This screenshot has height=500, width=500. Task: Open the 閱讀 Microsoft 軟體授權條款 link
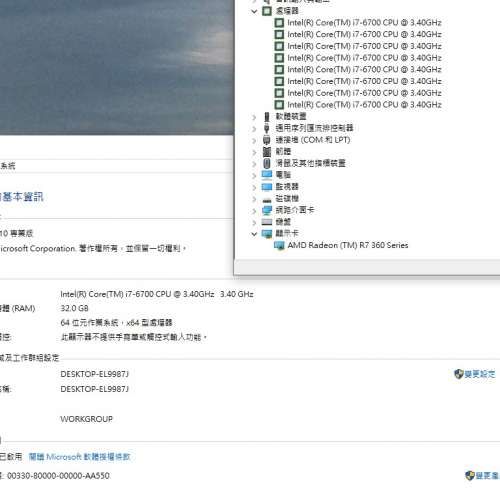79,457
